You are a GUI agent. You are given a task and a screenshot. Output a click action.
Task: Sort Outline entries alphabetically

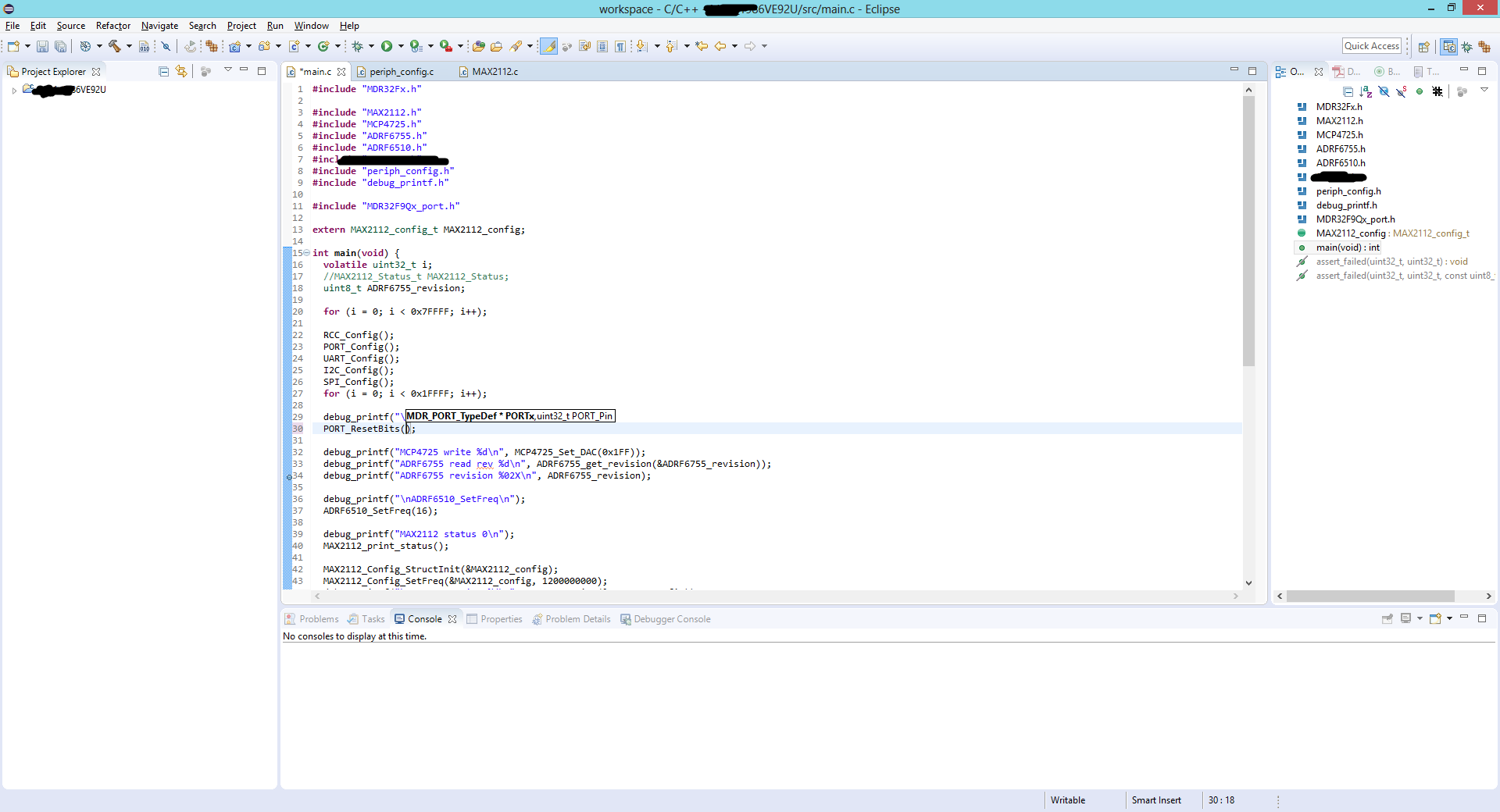1366,92
